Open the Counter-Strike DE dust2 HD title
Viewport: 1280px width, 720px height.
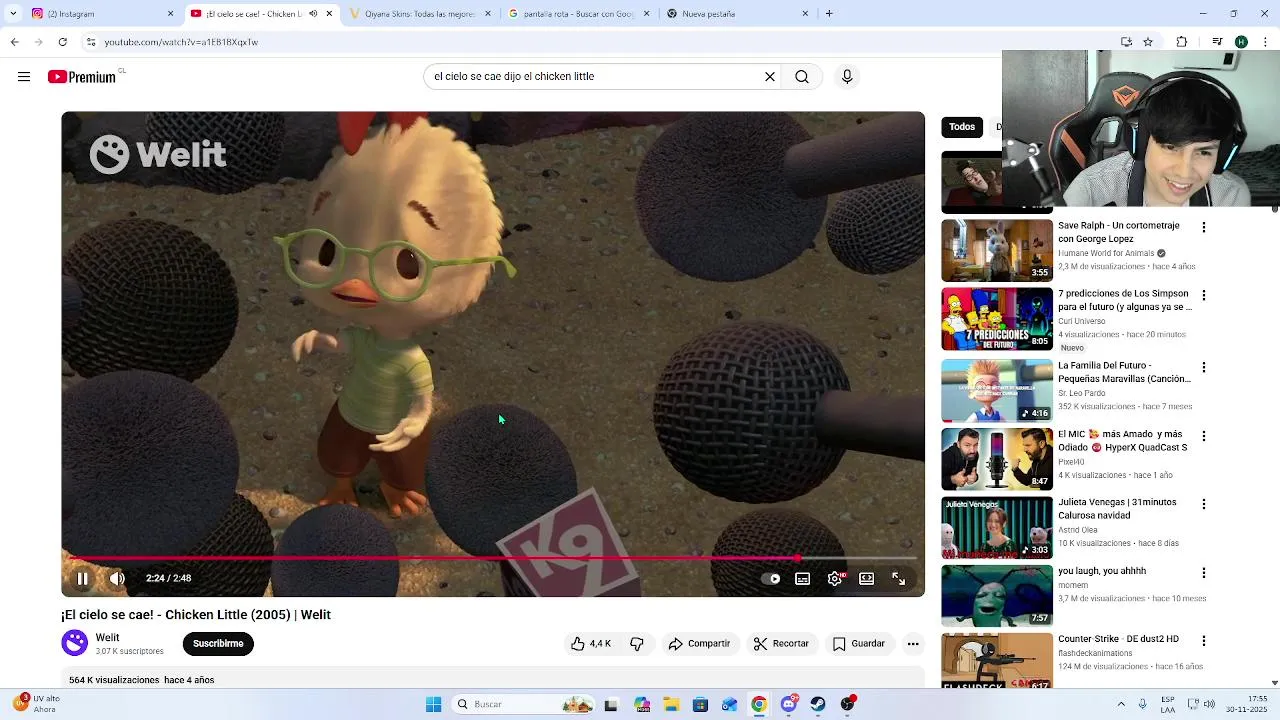coord(1118,639)
